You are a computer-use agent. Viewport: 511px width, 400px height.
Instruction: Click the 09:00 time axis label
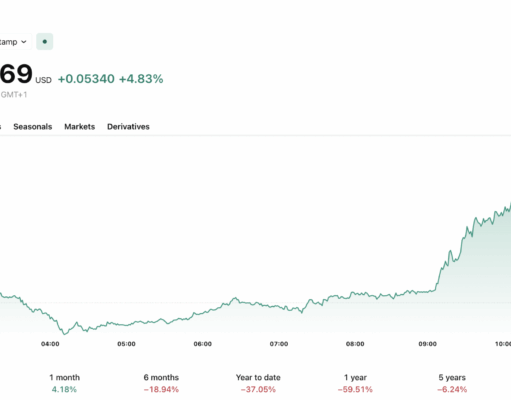tap(428, 344)
